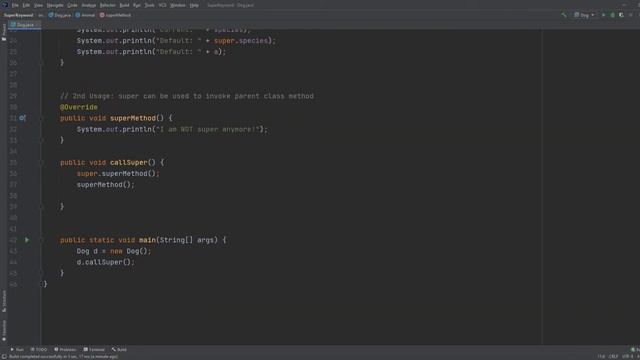This screenshot has height=360, width=640.
Task: Click the override gutter icon beside superMethod
Action: point(22,118)
